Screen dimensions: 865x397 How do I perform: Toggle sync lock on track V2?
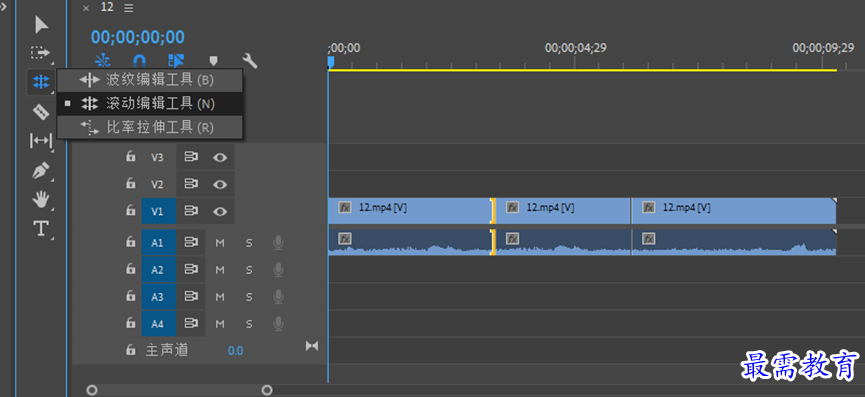191,184
